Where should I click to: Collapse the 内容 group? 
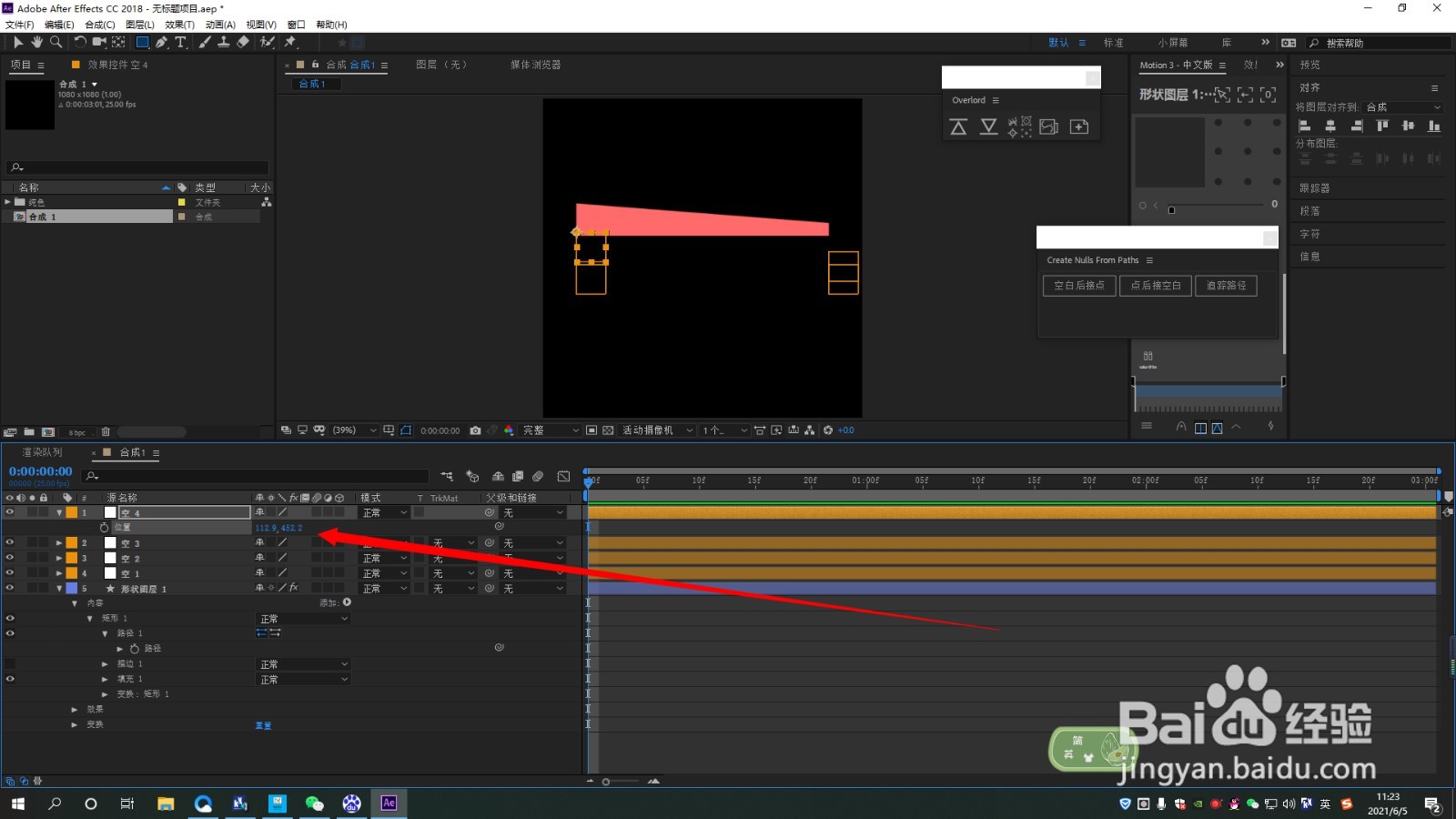point(75,603)
